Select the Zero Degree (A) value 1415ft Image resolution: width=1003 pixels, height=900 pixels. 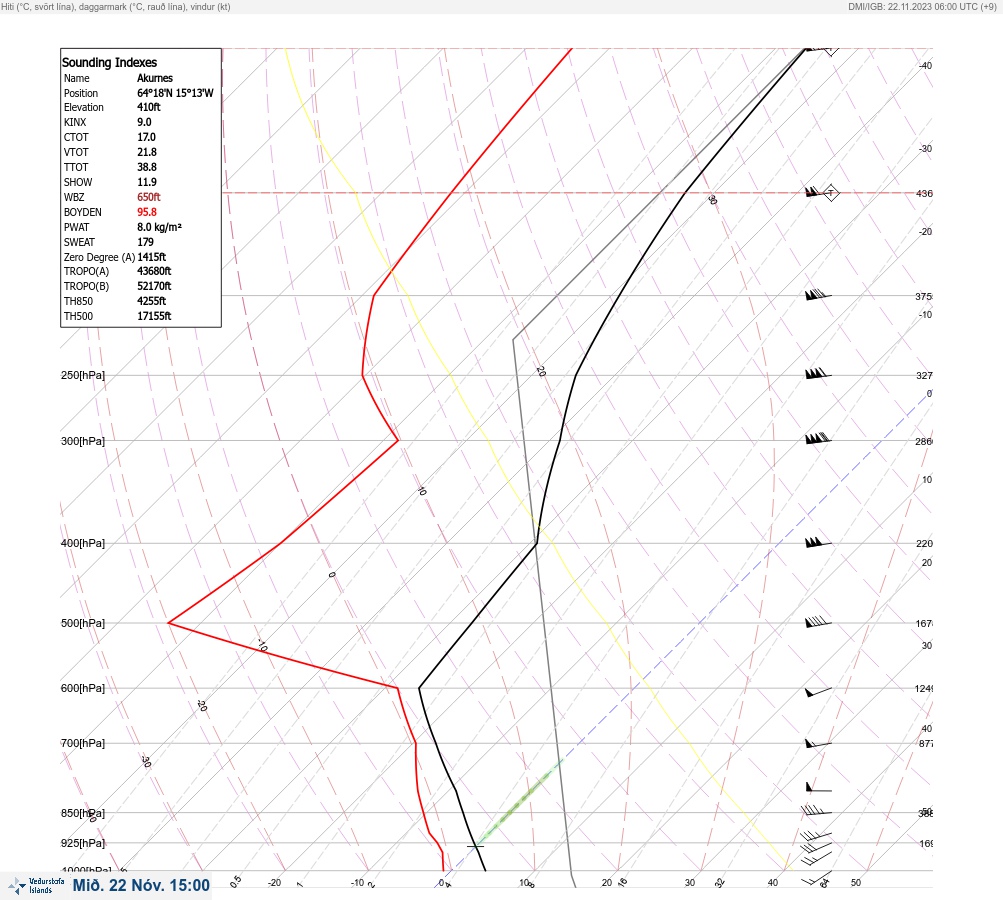coord(152,257)
